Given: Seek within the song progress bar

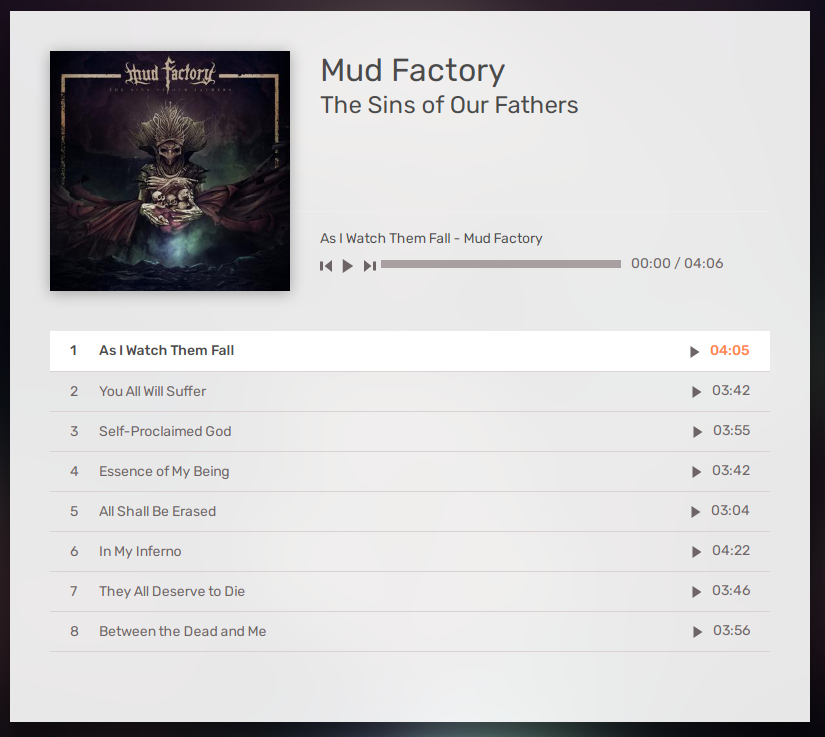Looking at the screenshot, I should pos(501,264).
